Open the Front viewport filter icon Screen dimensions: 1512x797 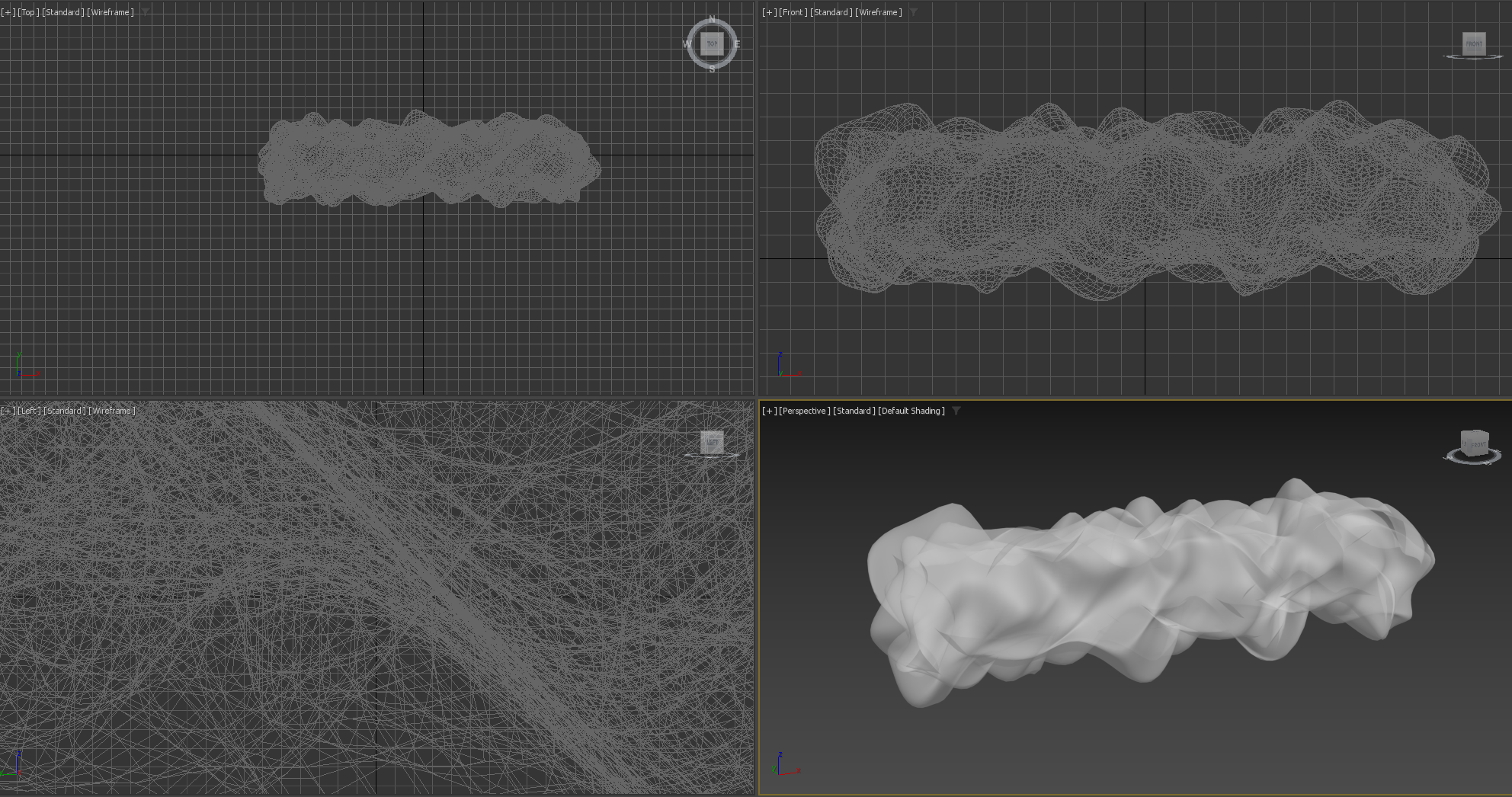(914, 12)
